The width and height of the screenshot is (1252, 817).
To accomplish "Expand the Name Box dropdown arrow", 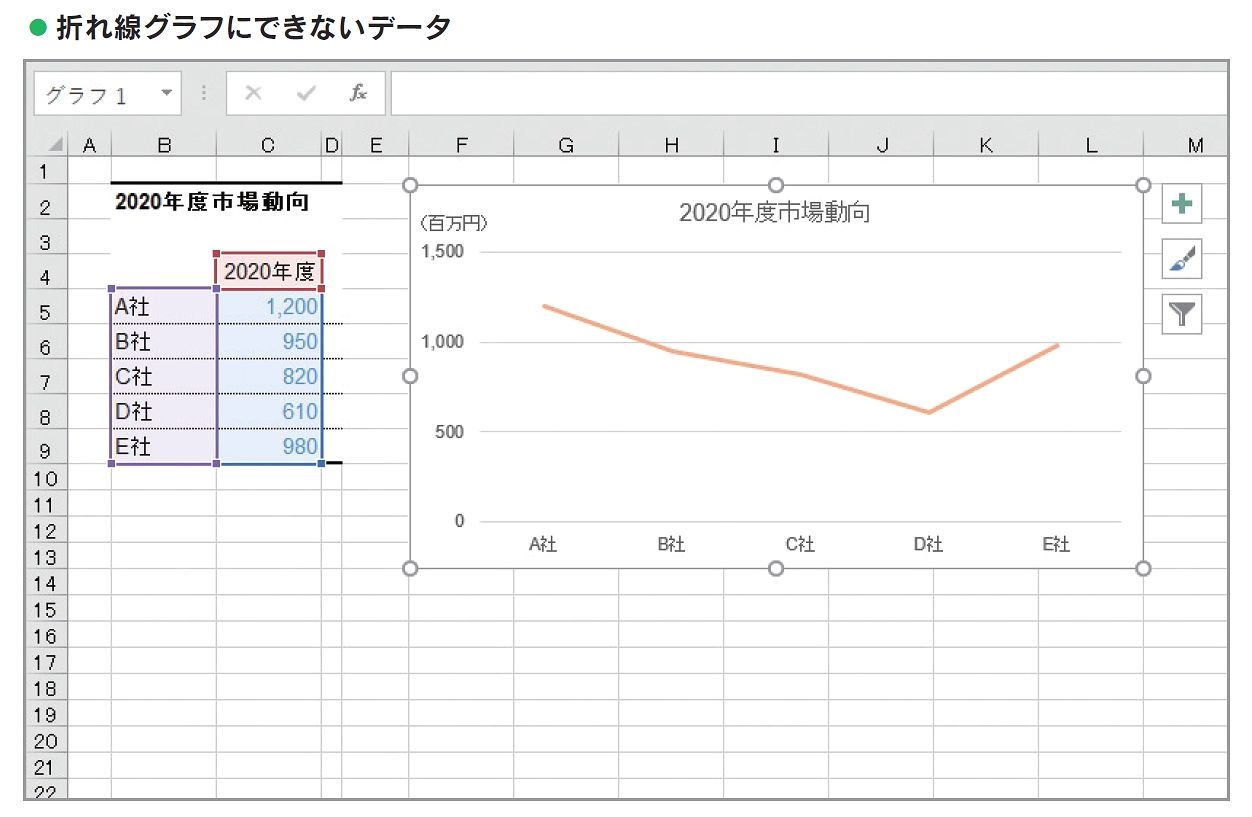I will pos(166,93).
